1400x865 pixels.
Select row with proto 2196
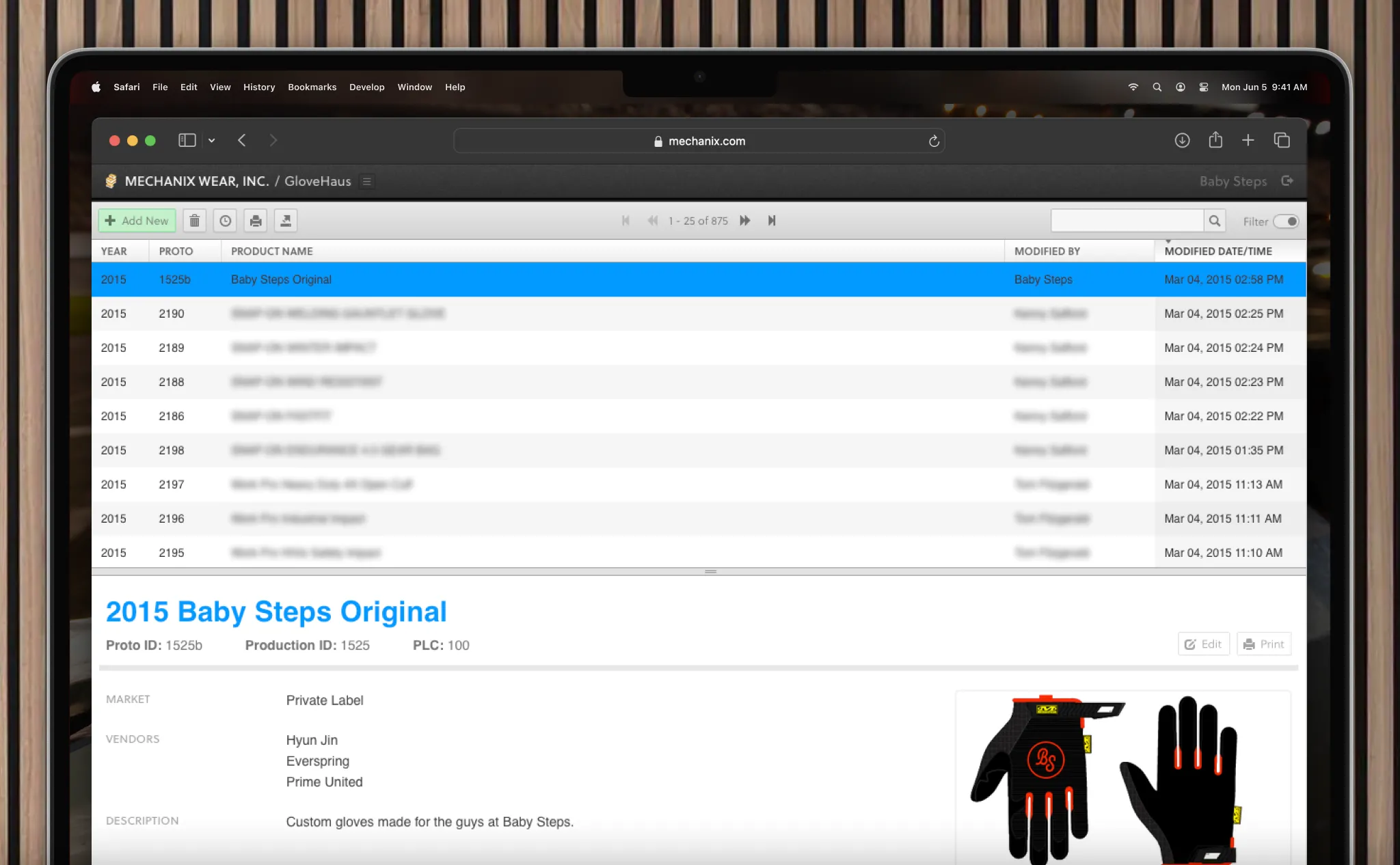(699, 519)
